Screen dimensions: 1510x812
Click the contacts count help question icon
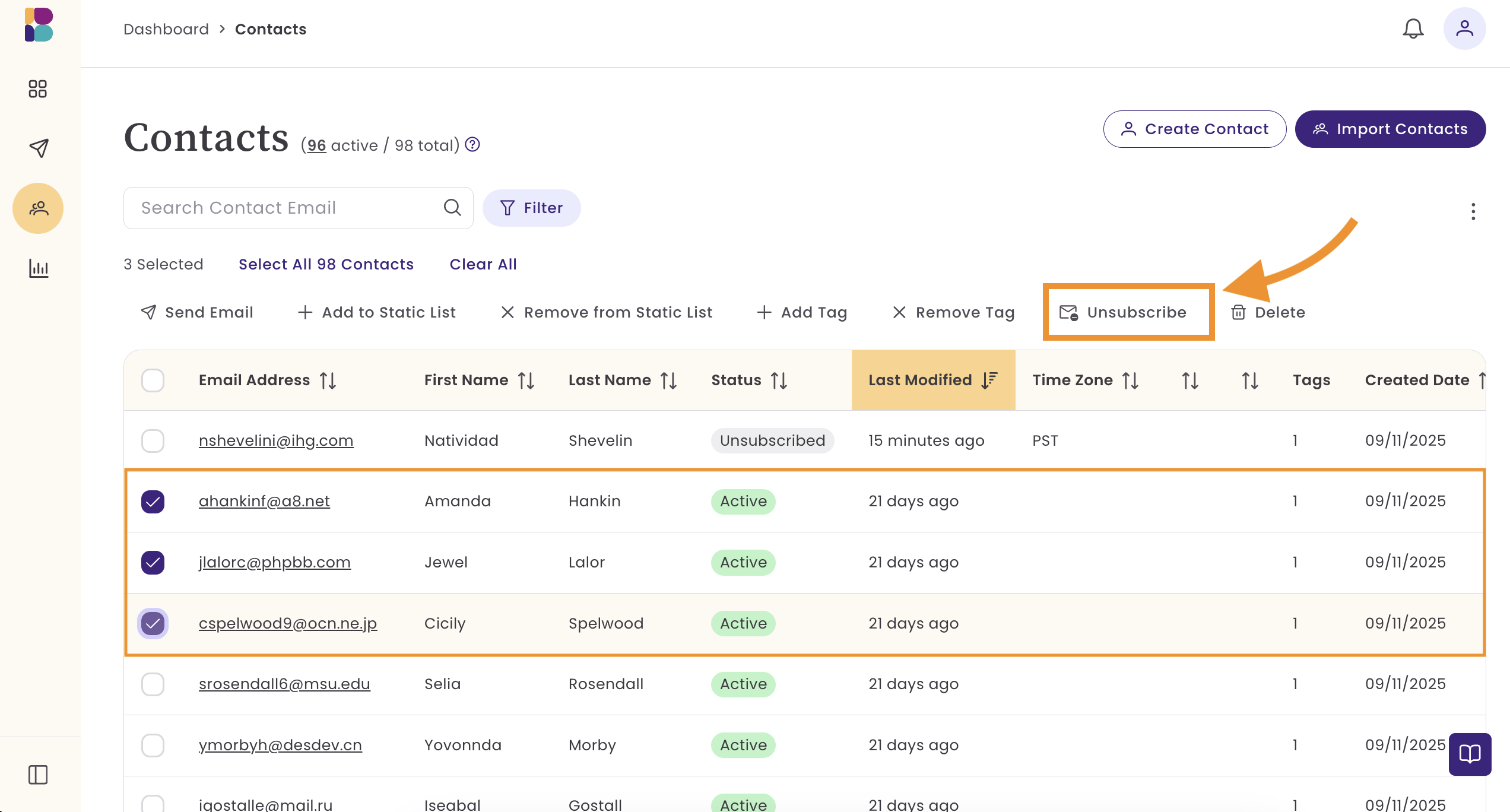coord(472,144)
